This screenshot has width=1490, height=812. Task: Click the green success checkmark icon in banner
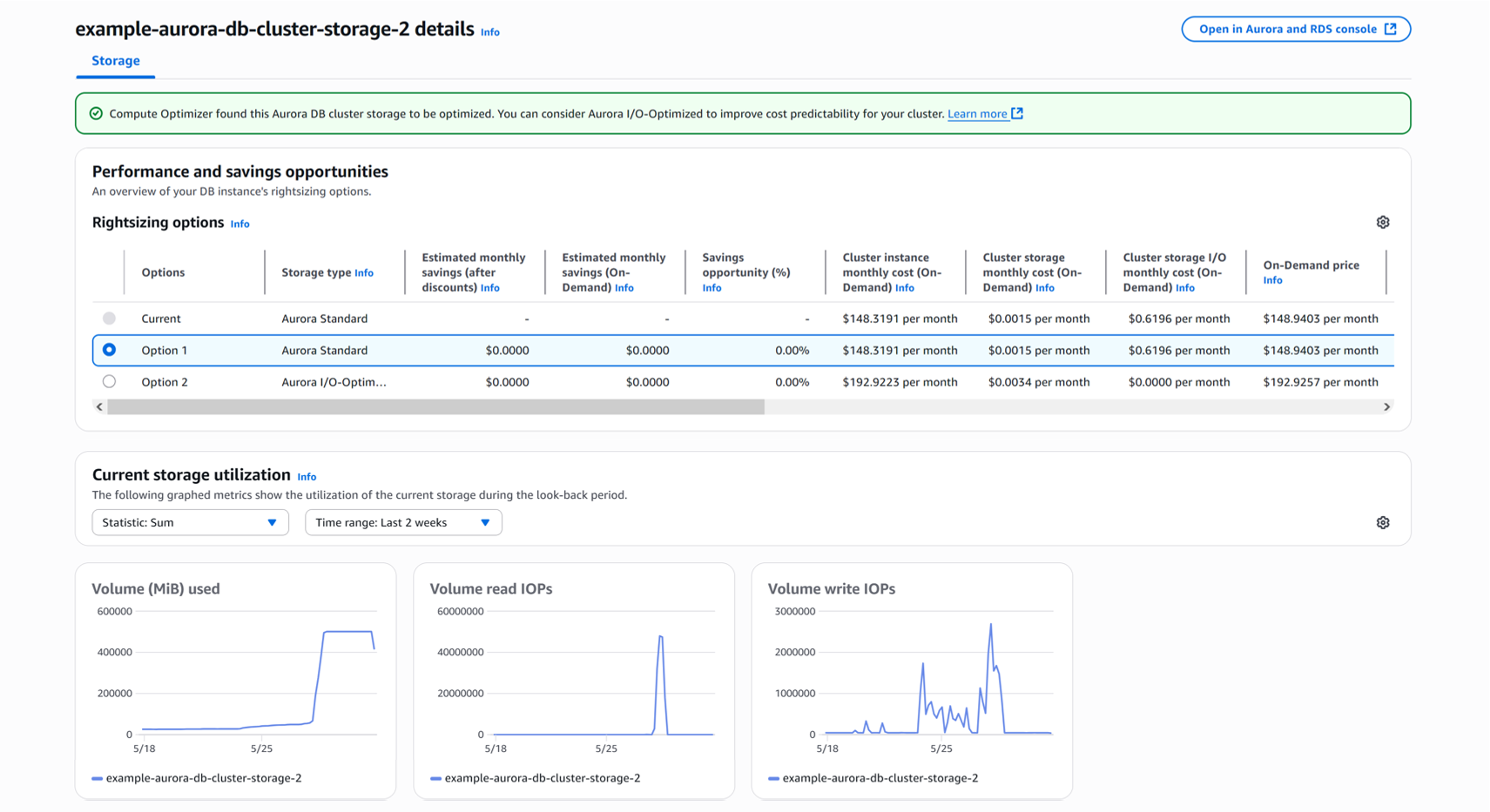96,114
